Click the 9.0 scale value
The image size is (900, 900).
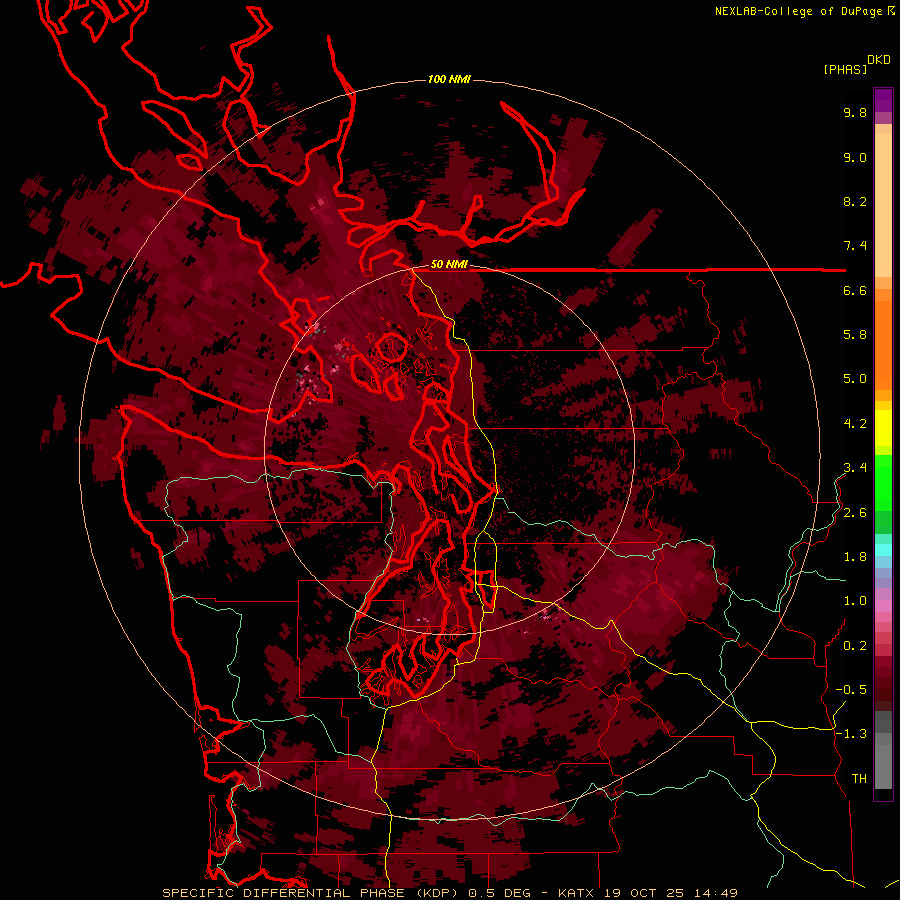[855, 158]
